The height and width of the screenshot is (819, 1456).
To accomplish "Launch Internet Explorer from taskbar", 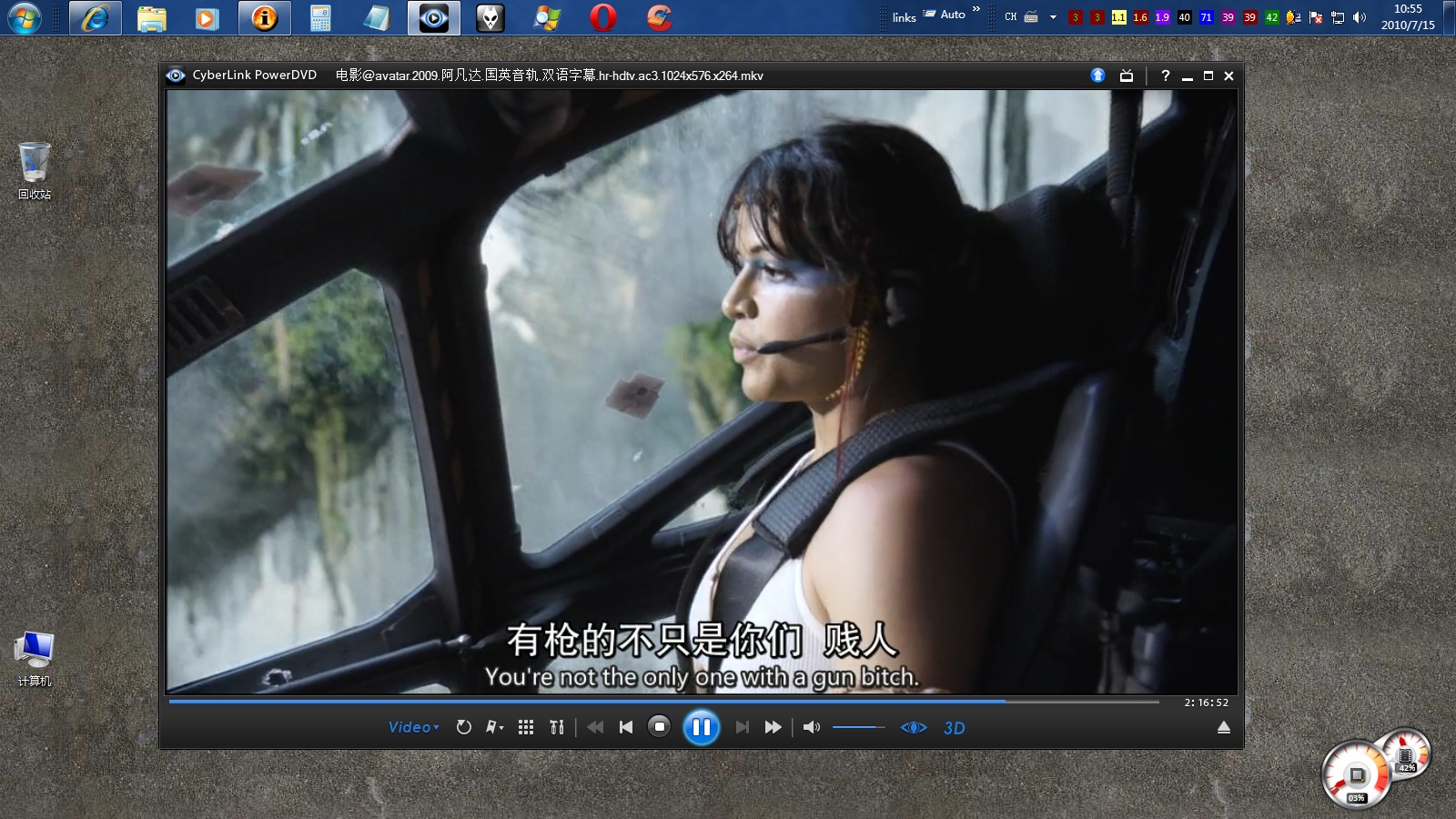I will 96,18.
